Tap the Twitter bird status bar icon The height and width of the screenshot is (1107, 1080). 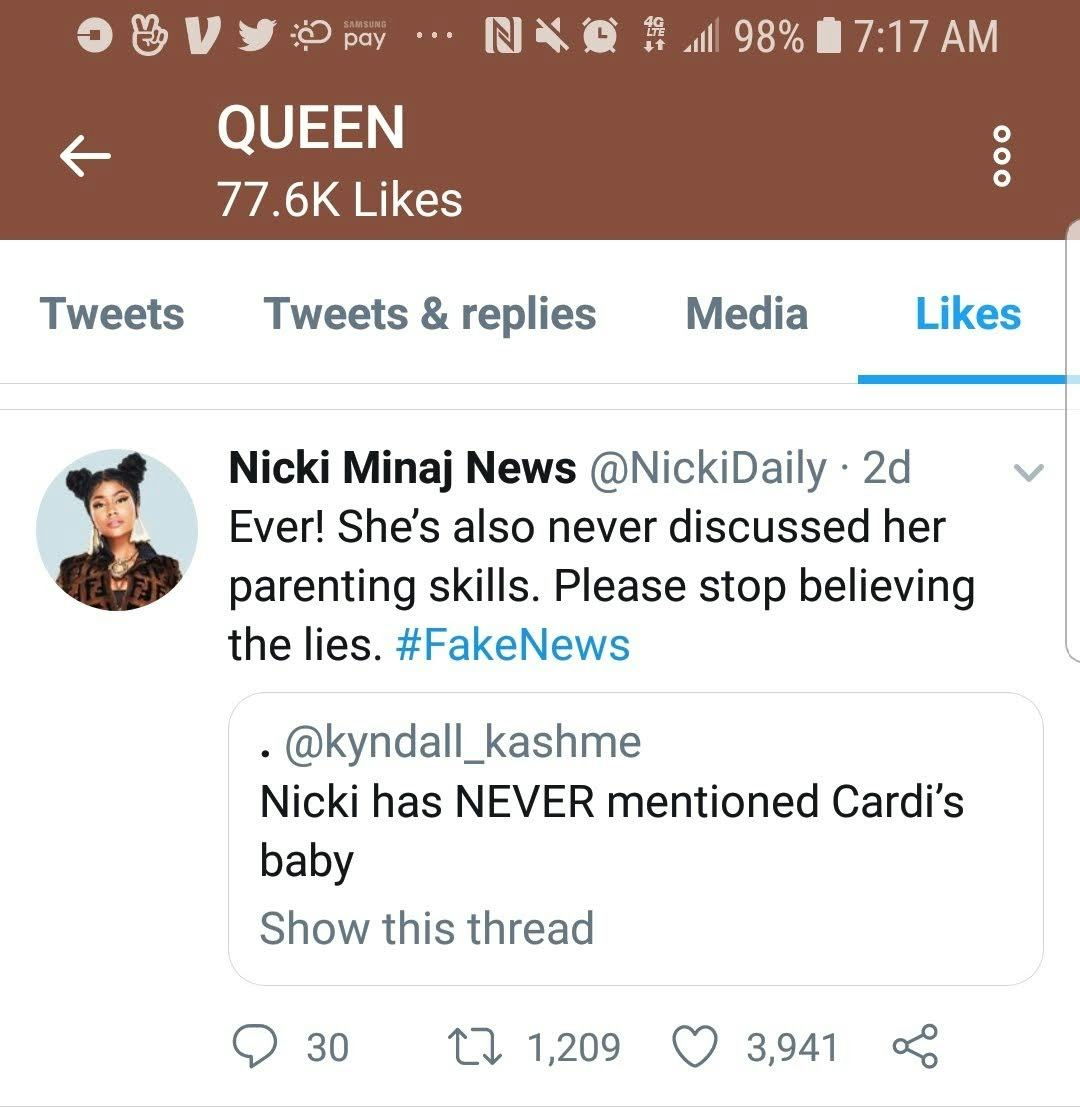(x=258, y=37)
